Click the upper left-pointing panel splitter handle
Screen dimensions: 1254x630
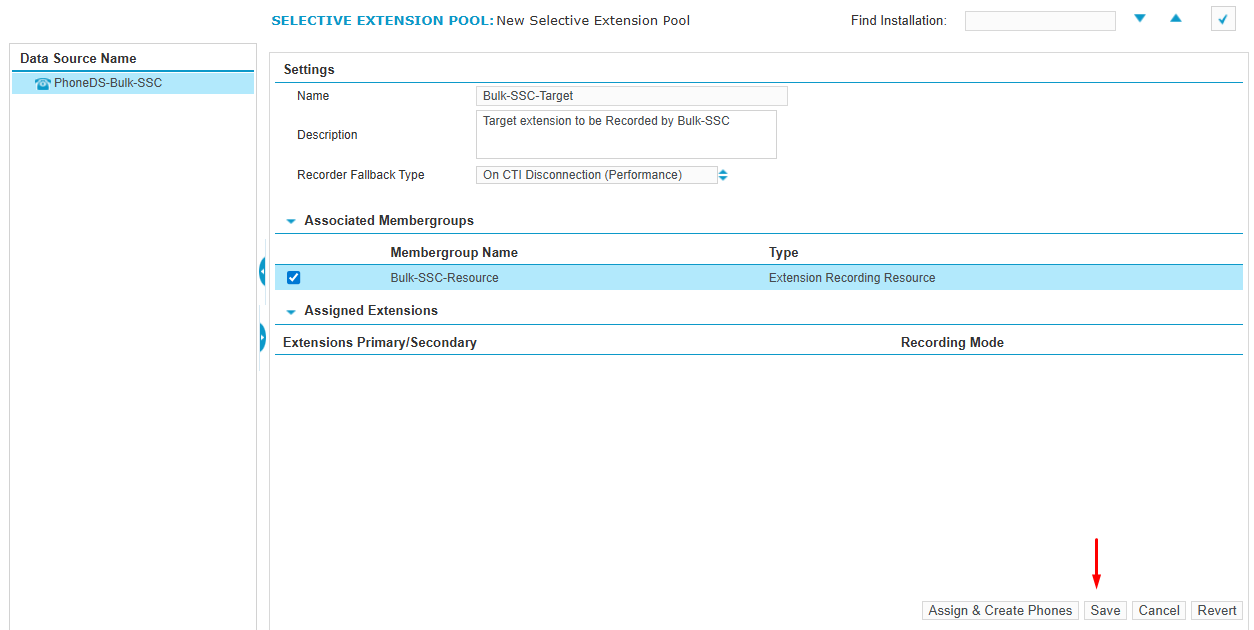[x=262, y=271]
